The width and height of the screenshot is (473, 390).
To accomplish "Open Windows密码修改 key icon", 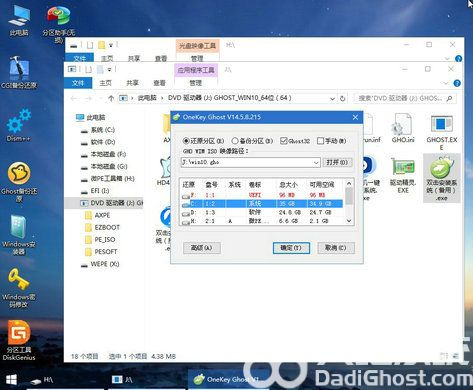I will (x=19, y=287).
